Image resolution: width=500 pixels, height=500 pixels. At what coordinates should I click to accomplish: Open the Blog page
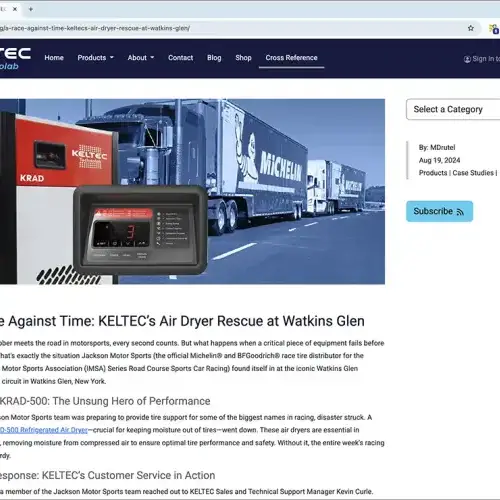pos(214,58)
